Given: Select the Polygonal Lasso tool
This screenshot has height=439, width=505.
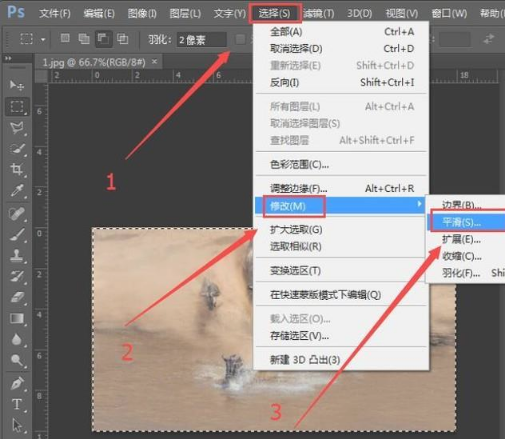Looking at the screenshot, I should pos(17,128).
